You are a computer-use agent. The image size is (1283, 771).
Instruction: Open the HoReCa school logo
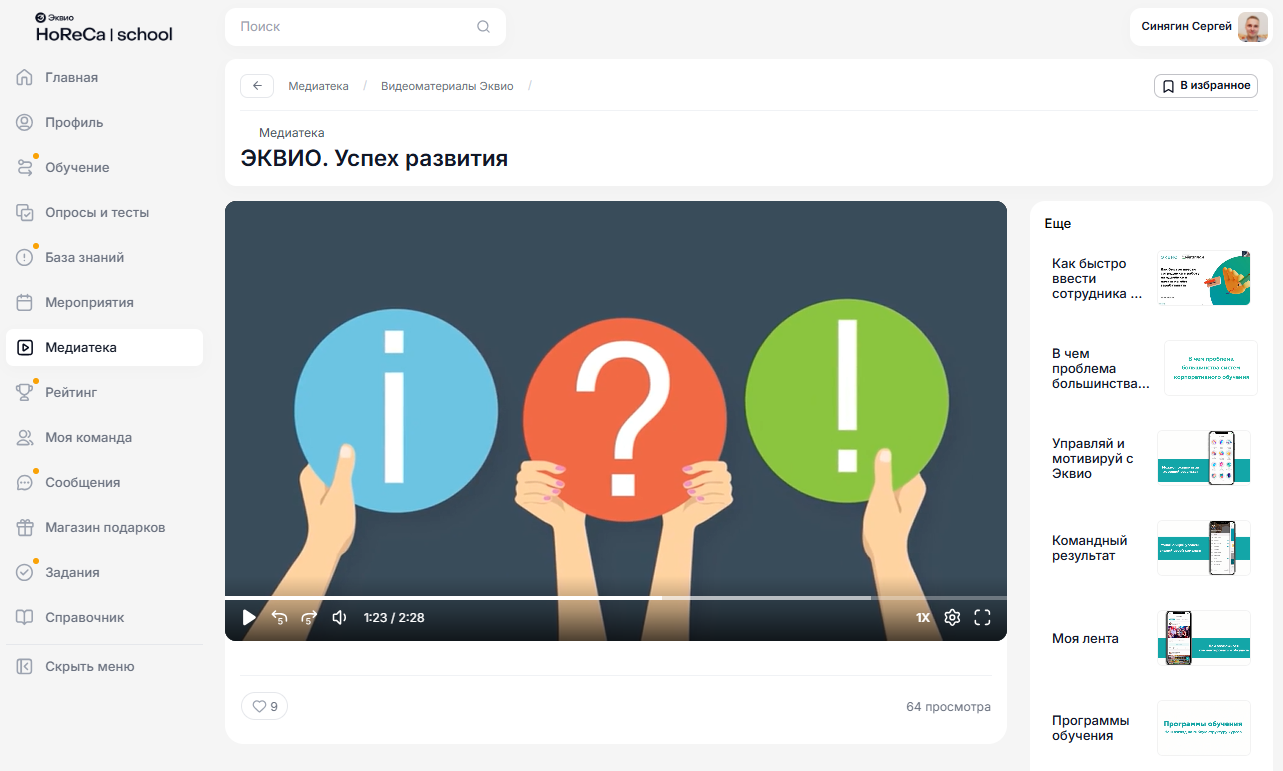click(104, 29)
